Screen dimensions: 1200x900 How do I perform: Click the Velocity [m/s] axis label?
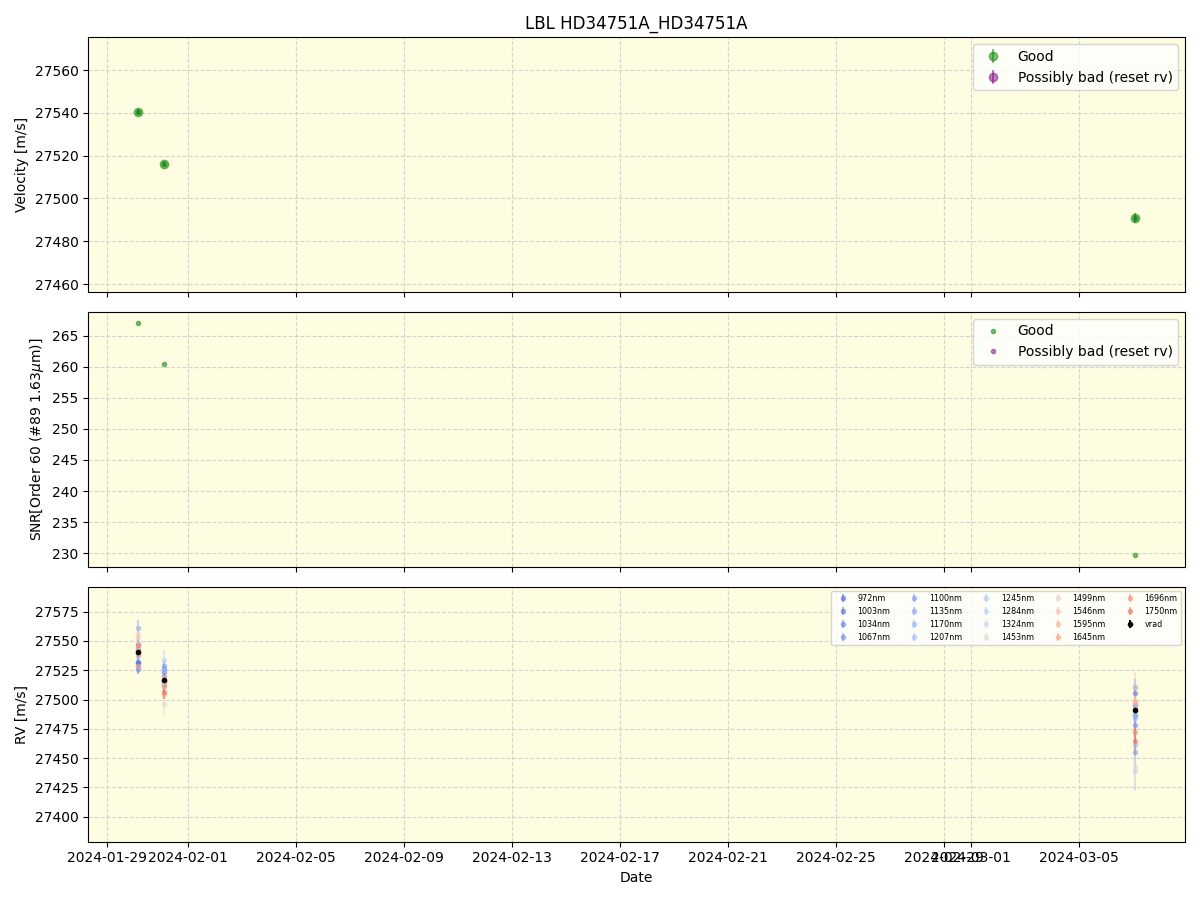point(21,165)
